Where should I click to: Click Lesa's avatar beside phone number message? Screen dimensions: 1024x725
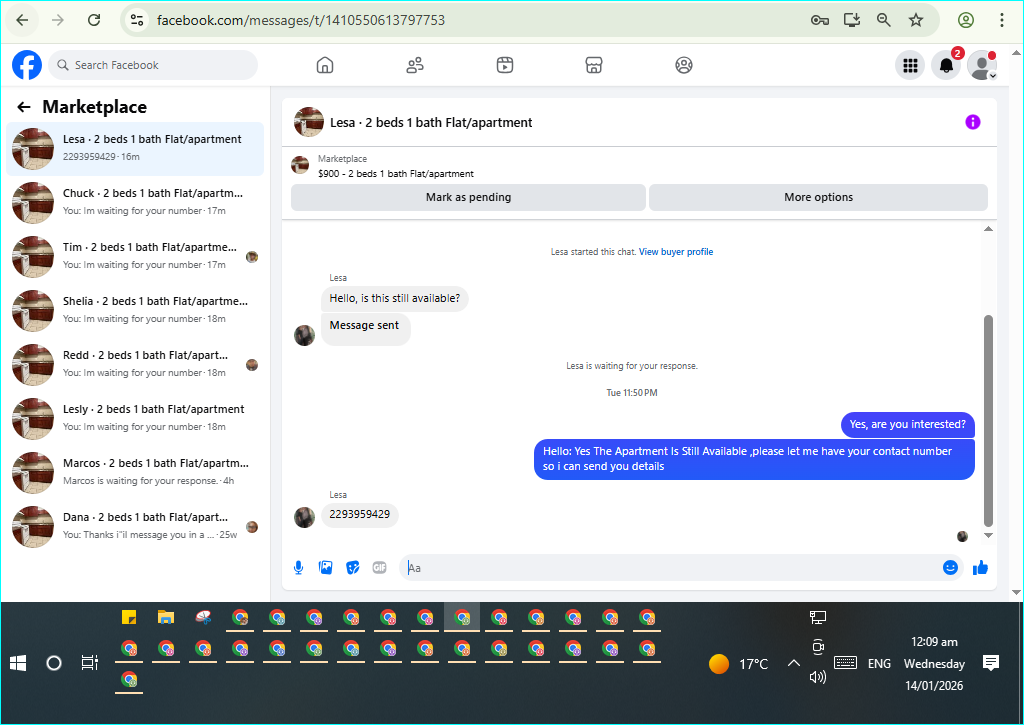click(304, 517)
